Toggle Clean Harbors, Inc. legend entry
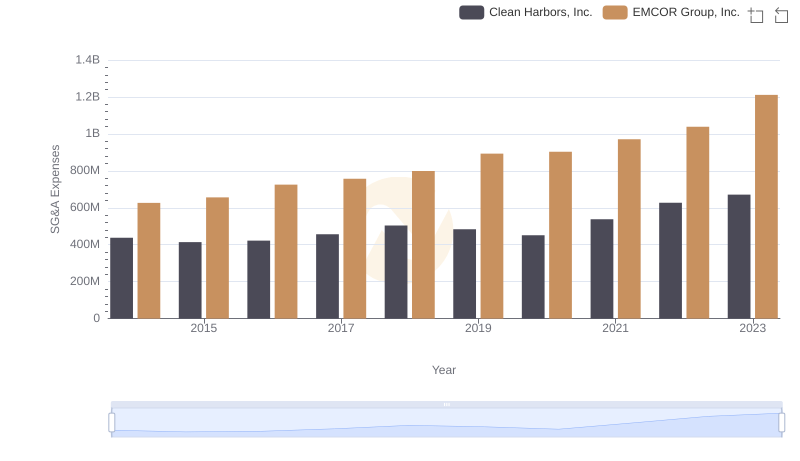 click(526, 12)
